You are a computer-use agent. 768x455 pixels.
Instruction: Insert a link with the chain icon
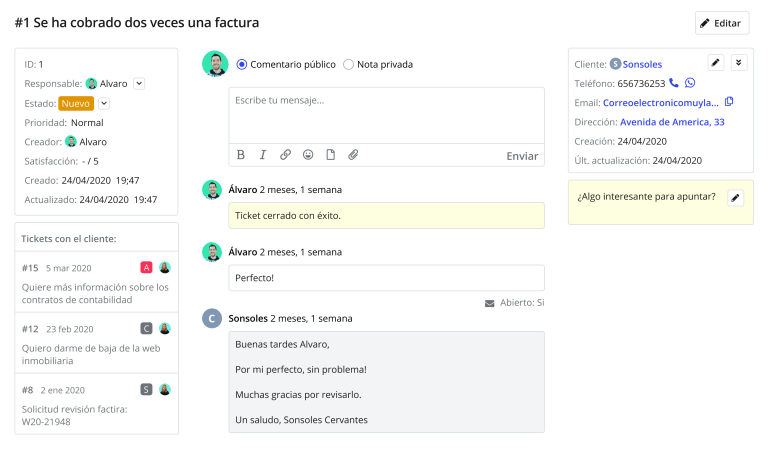286,155
